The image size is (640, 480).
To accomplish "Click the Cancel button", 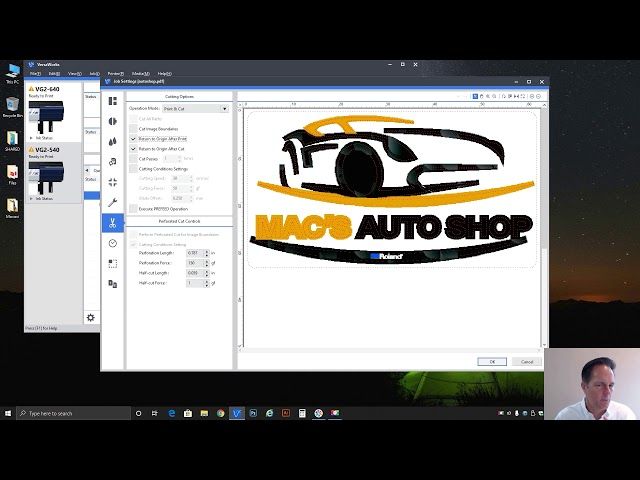I will (x=526, y=361).
